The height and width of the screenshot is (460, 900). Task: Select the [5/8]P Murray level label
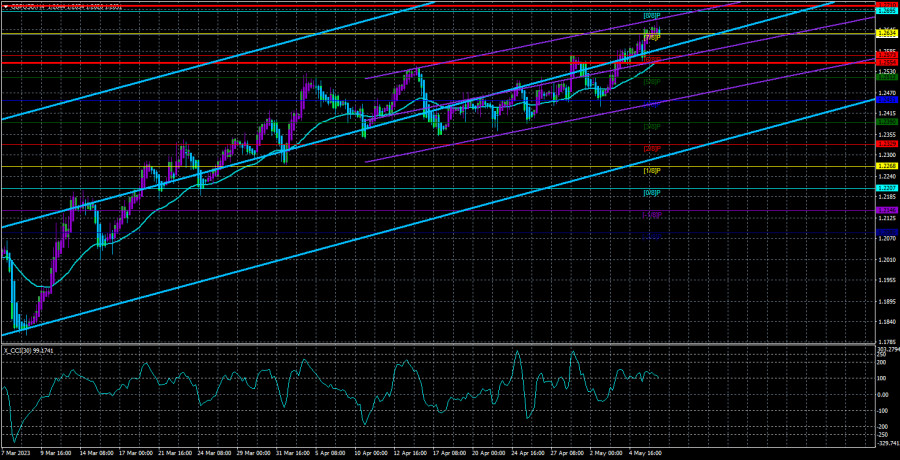(x=651, y=82)
